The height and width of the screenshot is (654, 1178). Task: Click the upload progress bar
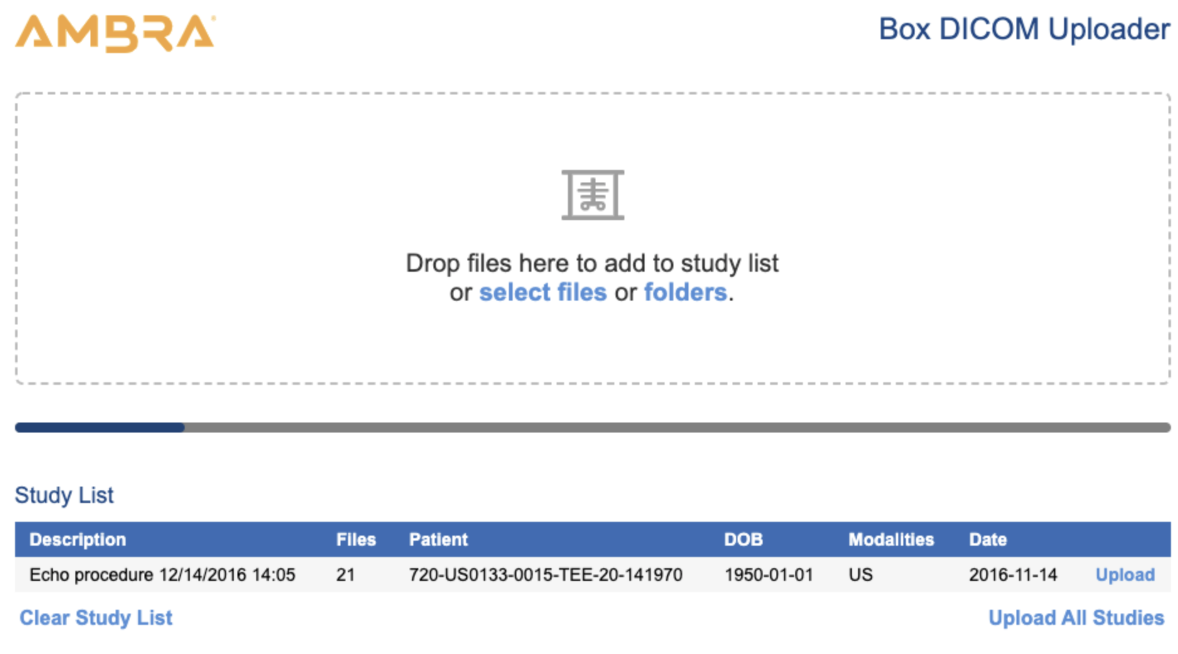[x=592, y=428]
